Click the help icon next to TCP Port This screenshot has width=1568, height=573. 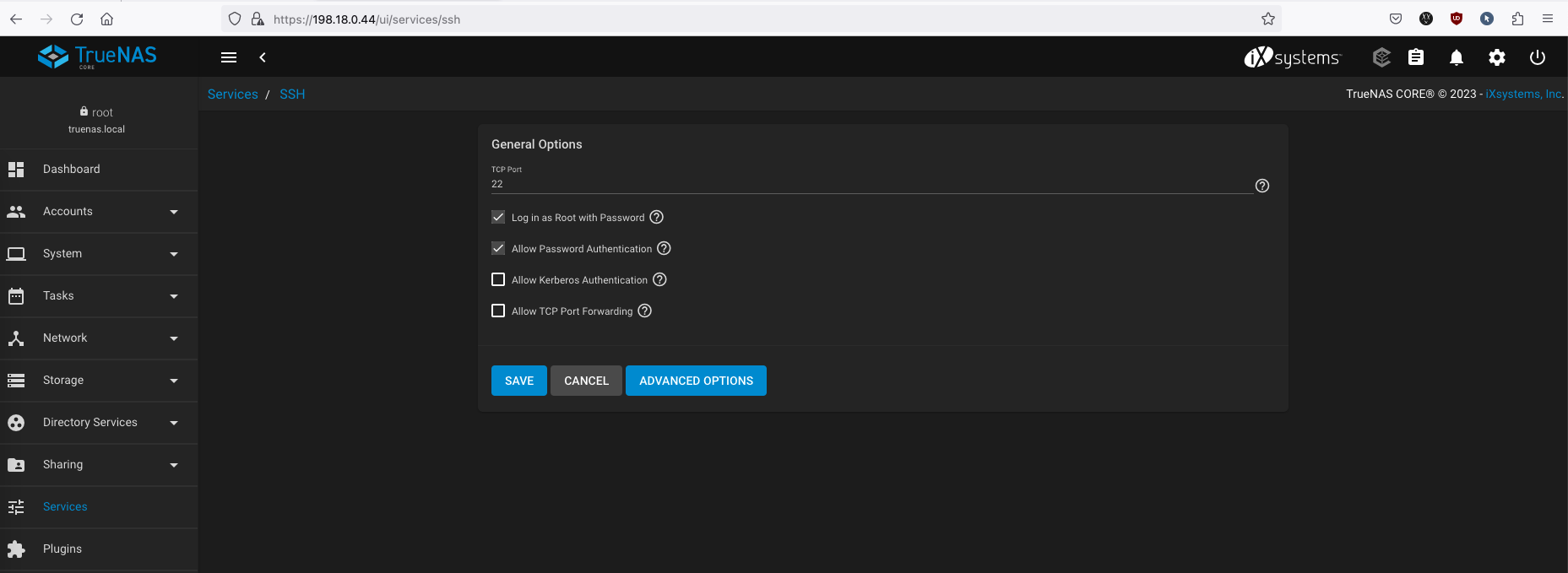click(1262, 186)
